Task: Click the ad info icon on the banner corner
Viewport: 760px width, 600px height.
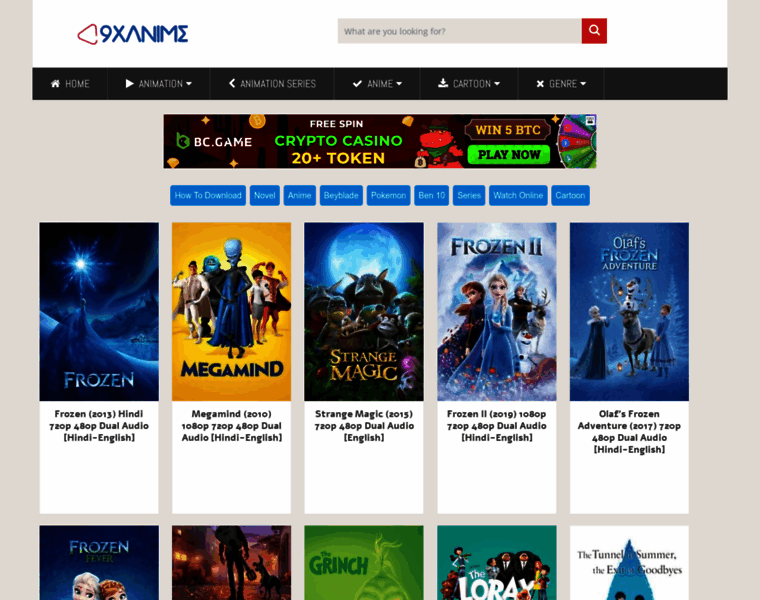Action: point(590,120)
